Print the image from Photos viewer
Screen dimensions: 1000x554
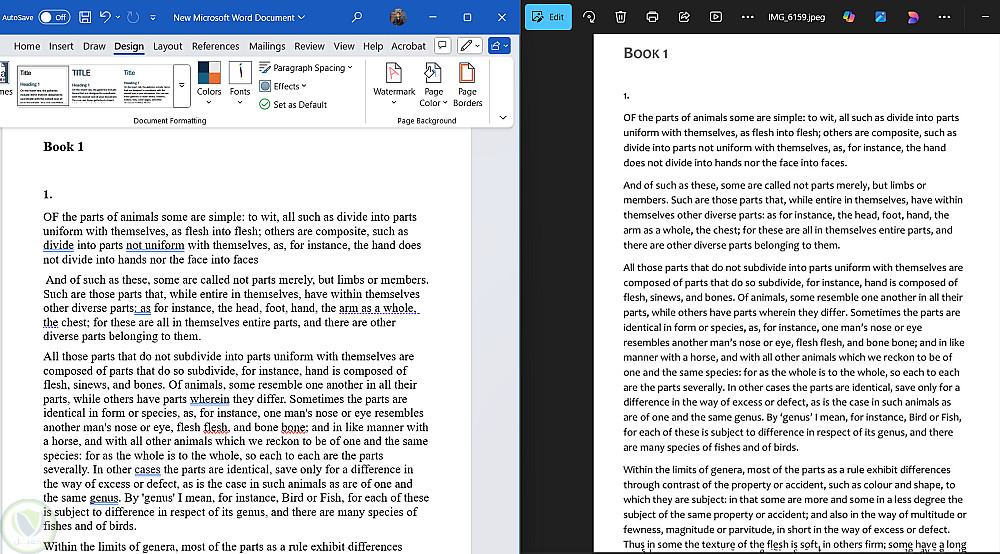(652, 17)
